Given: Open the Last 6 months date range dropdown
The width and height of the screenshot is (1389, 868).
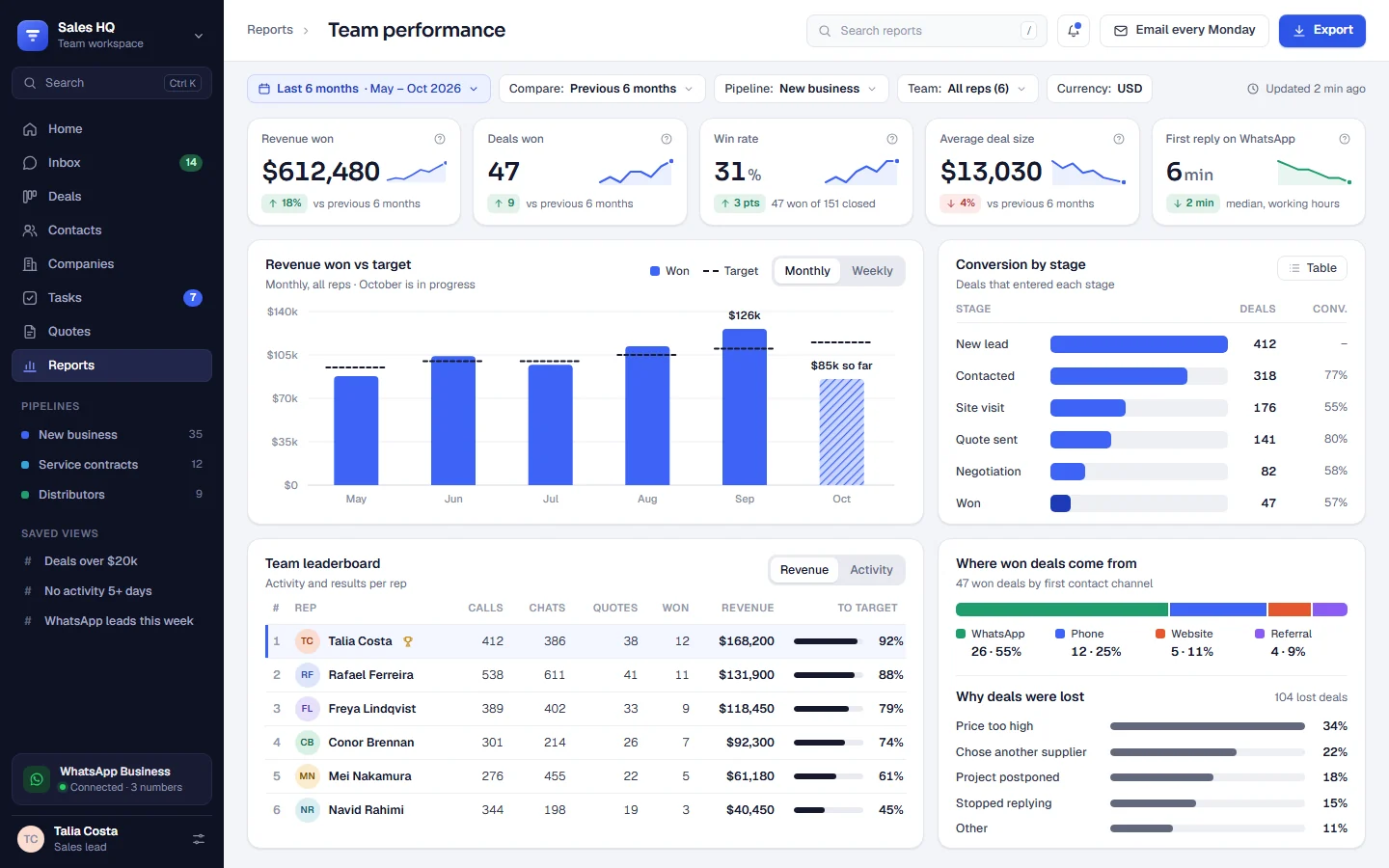Looking at the screenshot, I should tap(368, 89).
